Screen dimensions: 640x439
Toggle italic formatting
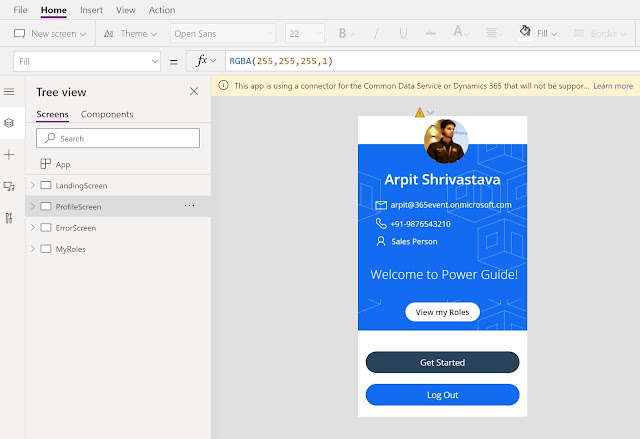(x=376, y=33)
